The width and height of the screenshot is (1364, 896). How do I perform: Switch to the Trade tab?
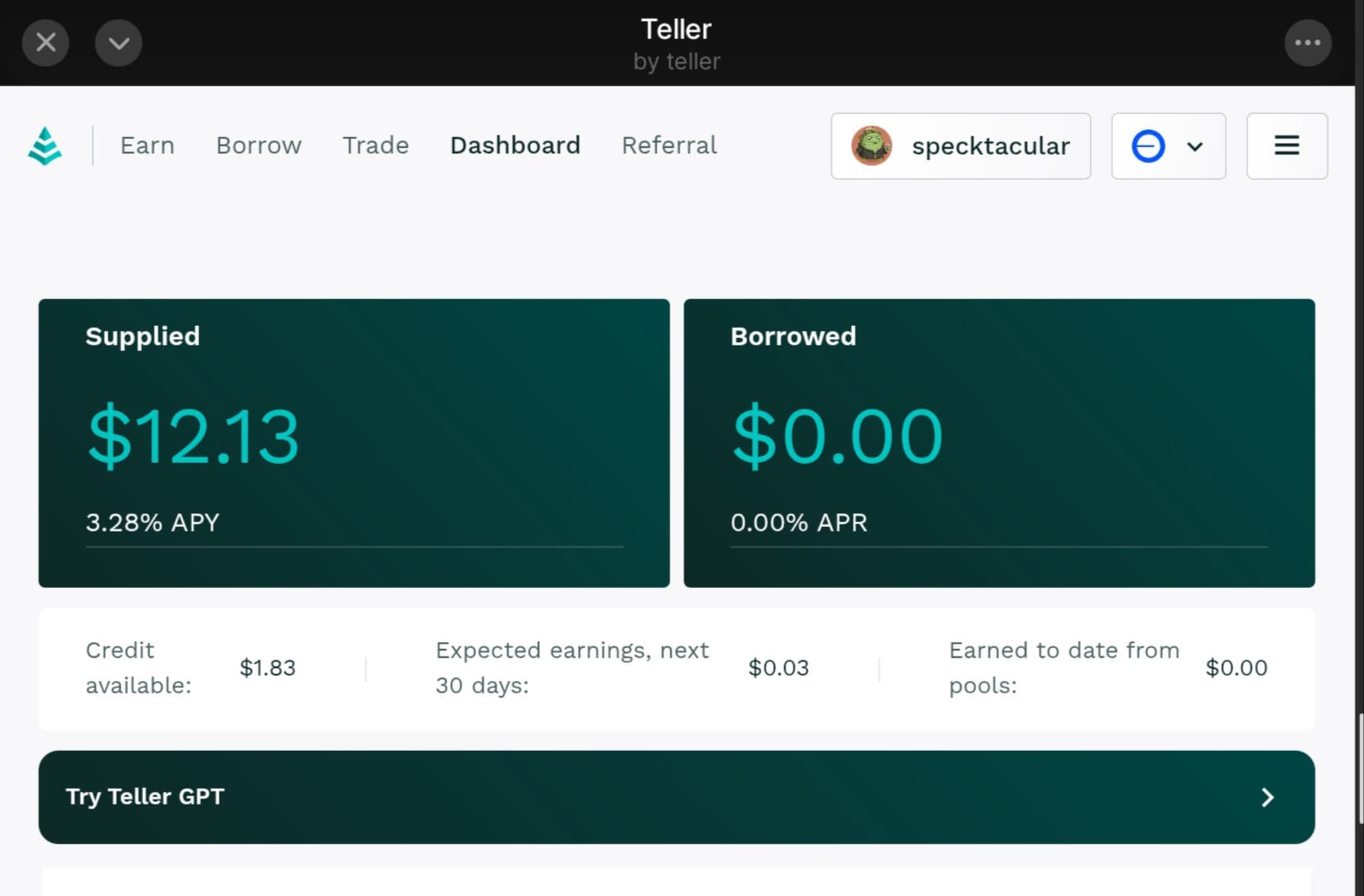(375, 145)
